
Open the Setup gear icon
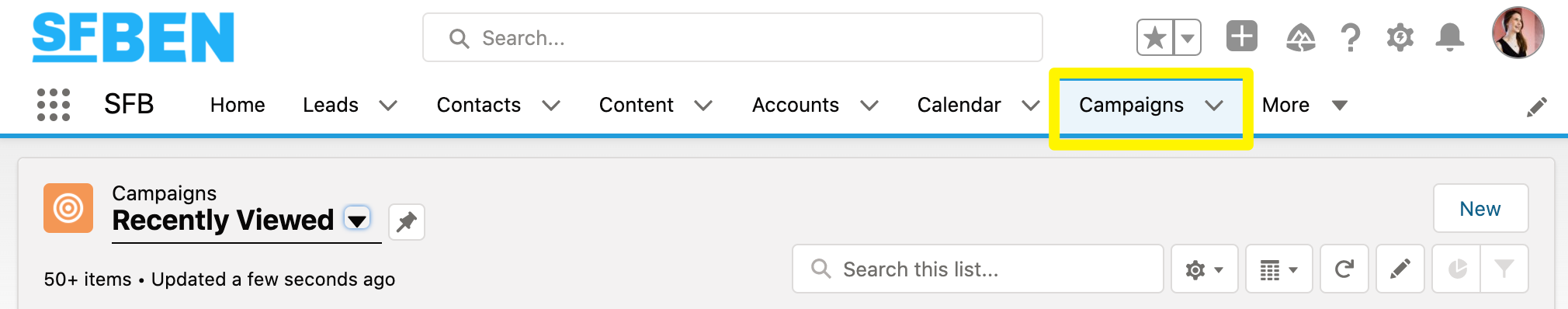(x=1400, y=37)
